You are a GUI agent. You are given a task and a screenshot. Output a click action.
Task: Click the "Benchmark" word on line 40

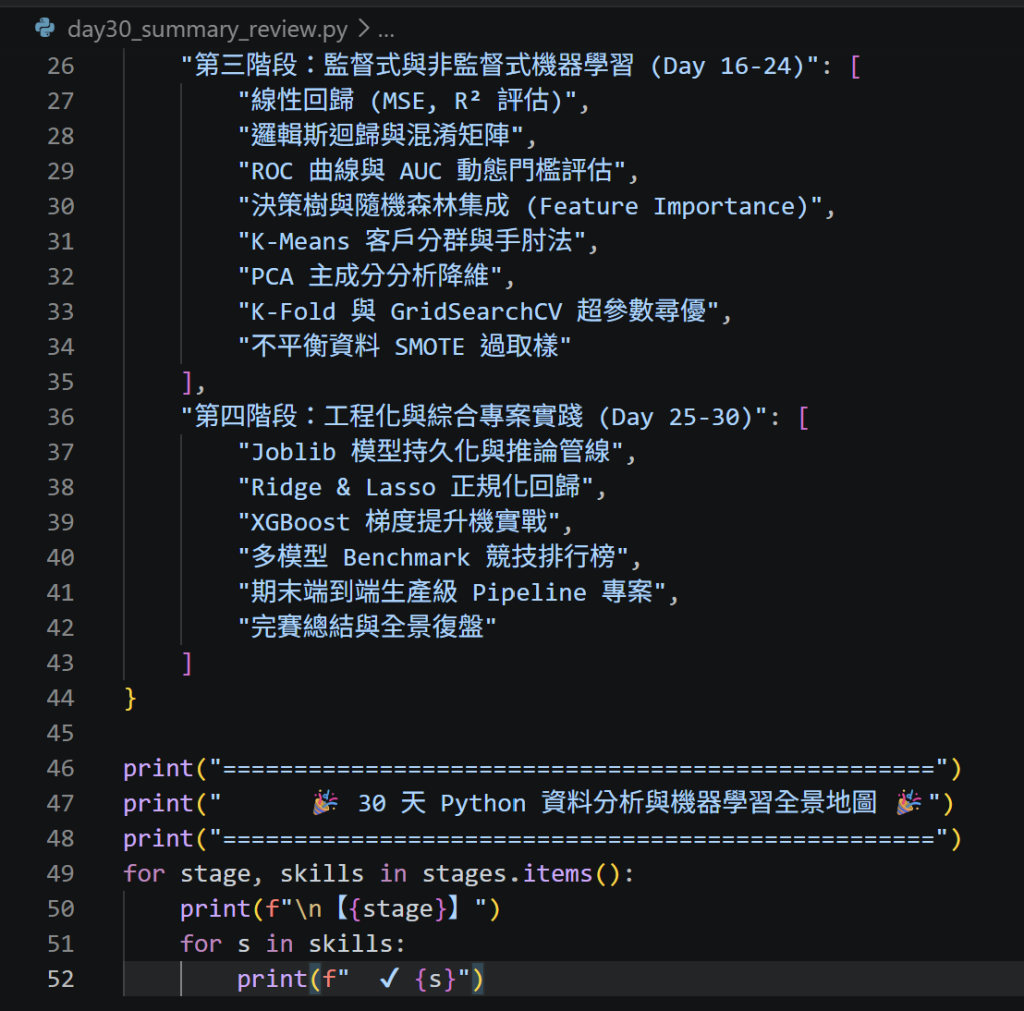406,558
